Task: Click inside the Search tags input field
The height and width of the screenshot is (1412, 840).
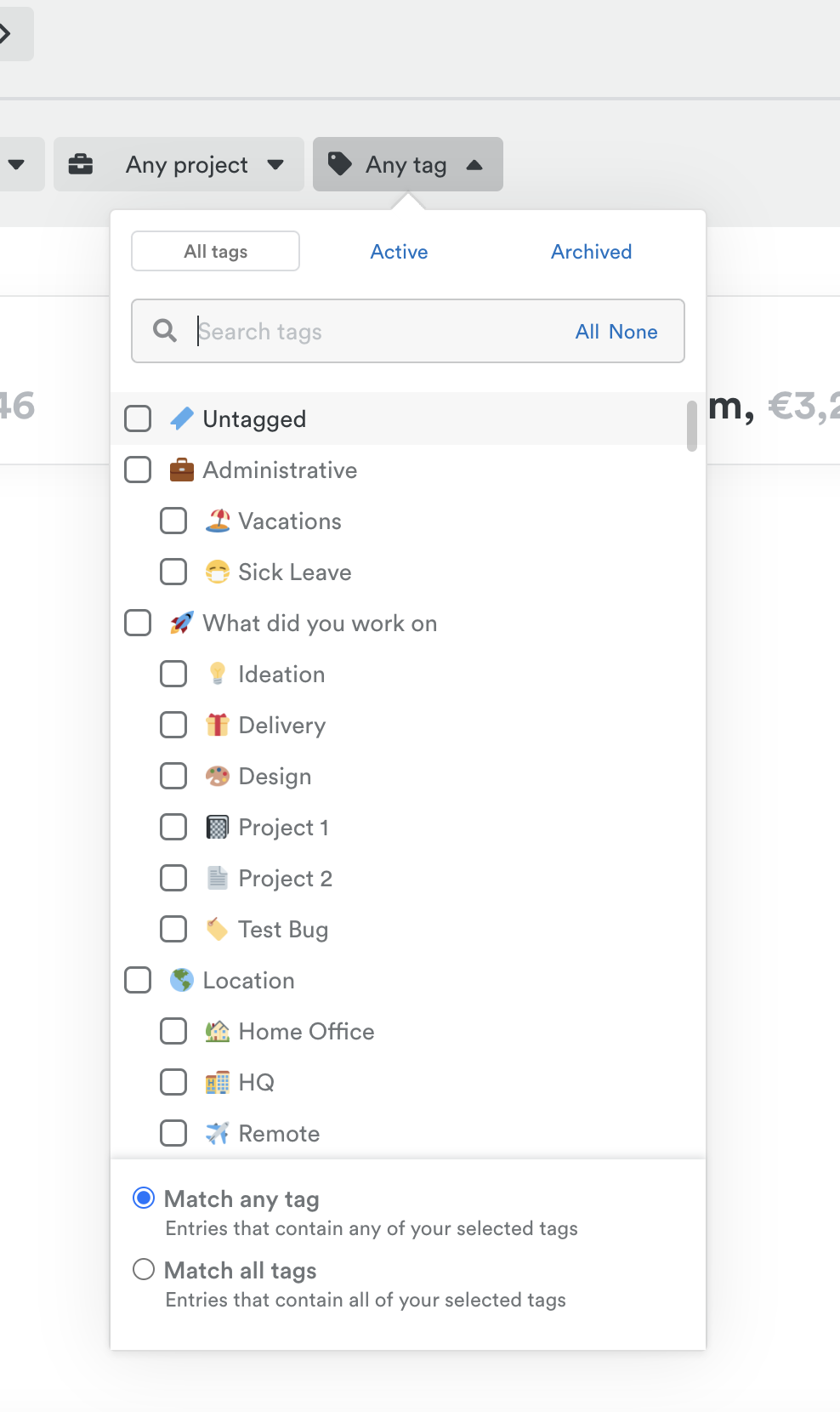Action: tap(340, 331)
